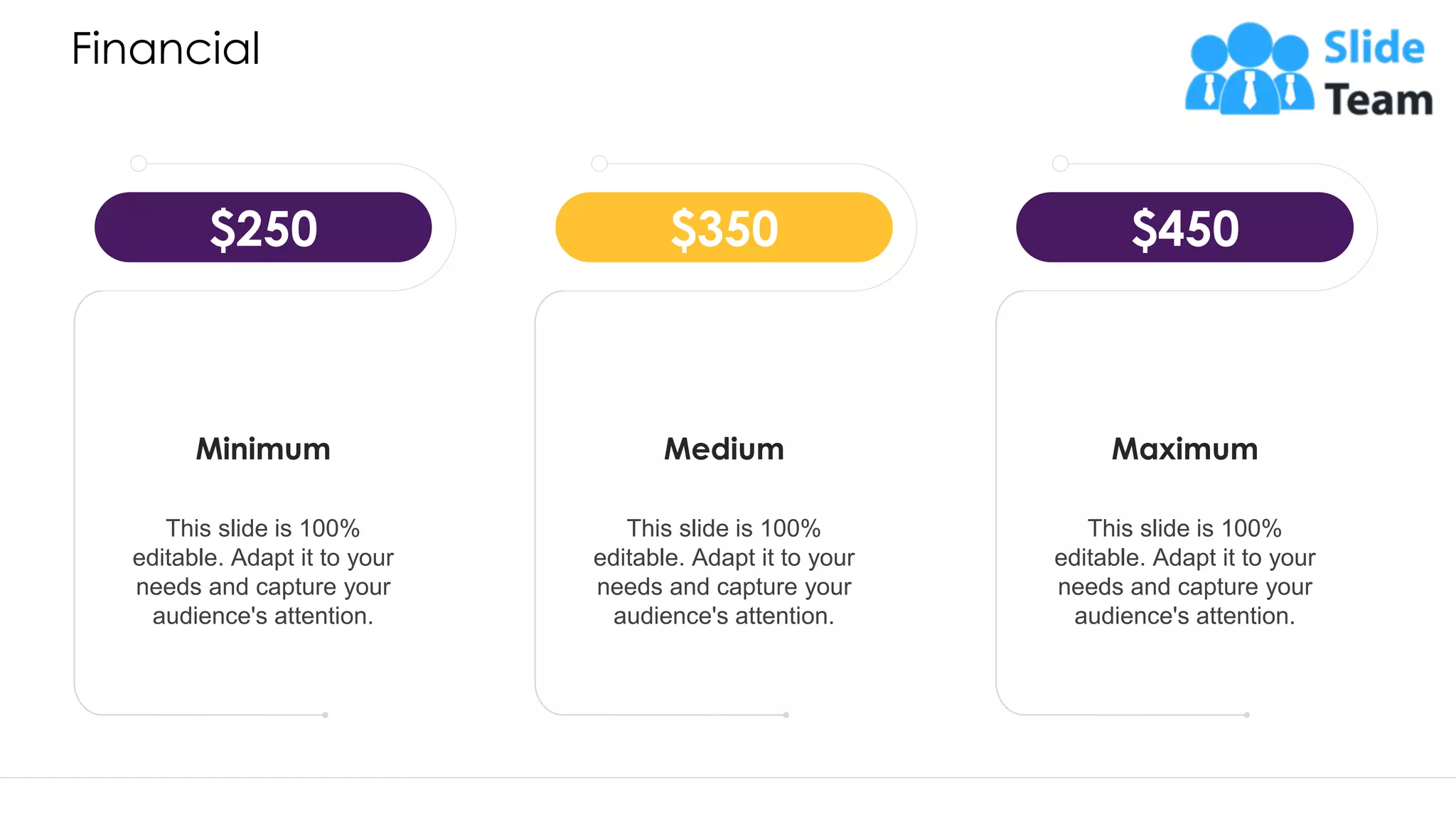Click the small circle above the $450 pill

[1060, 164]
